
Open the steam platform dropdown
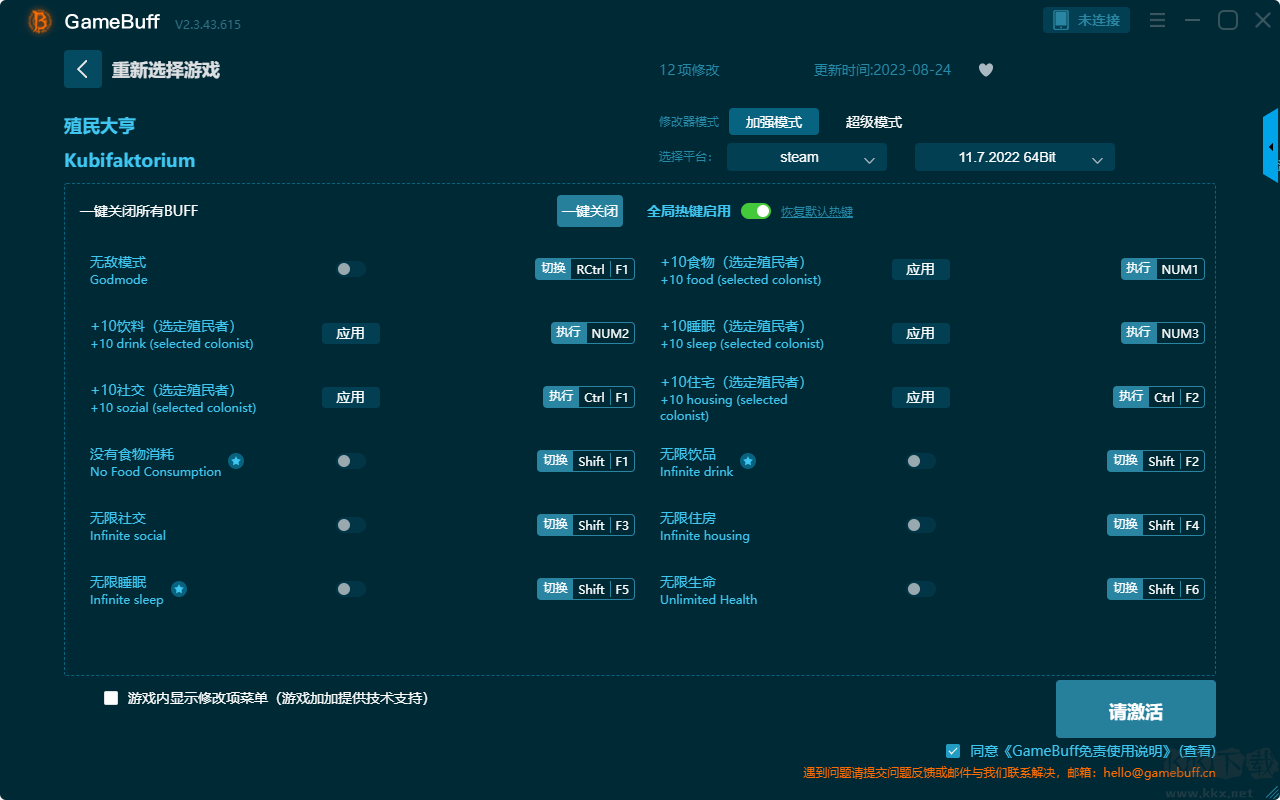(x=807, y=157)
